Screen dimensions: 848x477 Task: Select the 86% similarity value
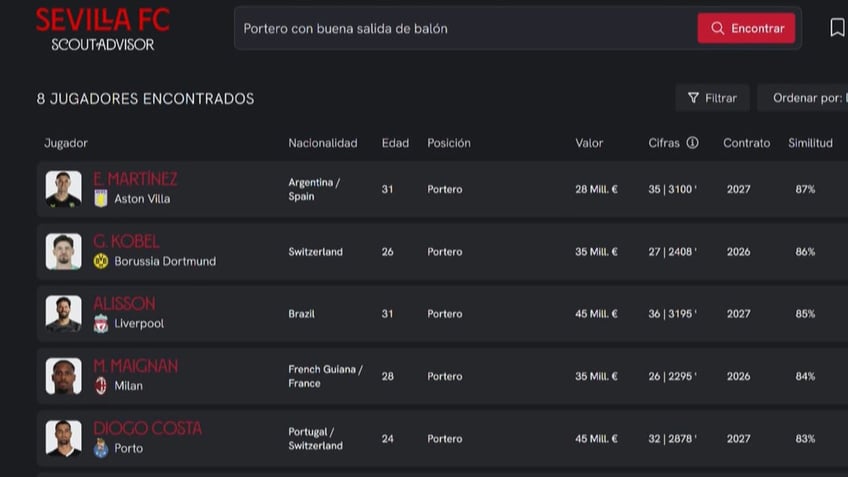805,252
